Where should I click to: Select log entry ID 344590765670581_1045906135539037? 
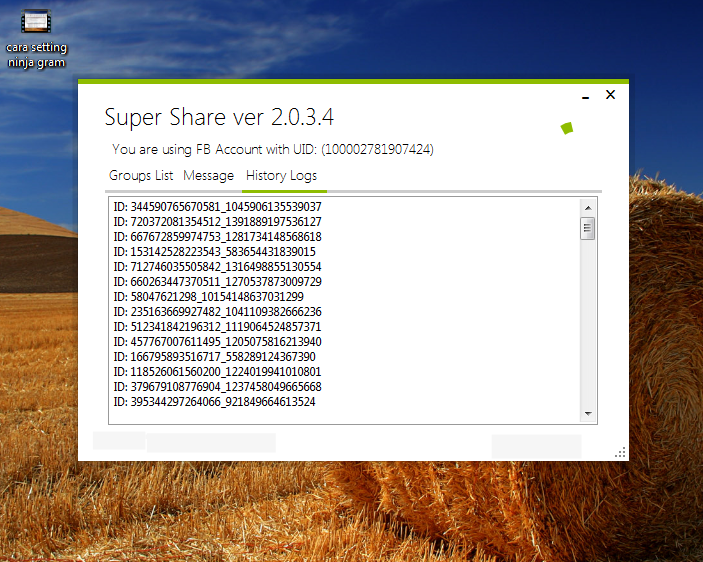[x=217, y=207]
